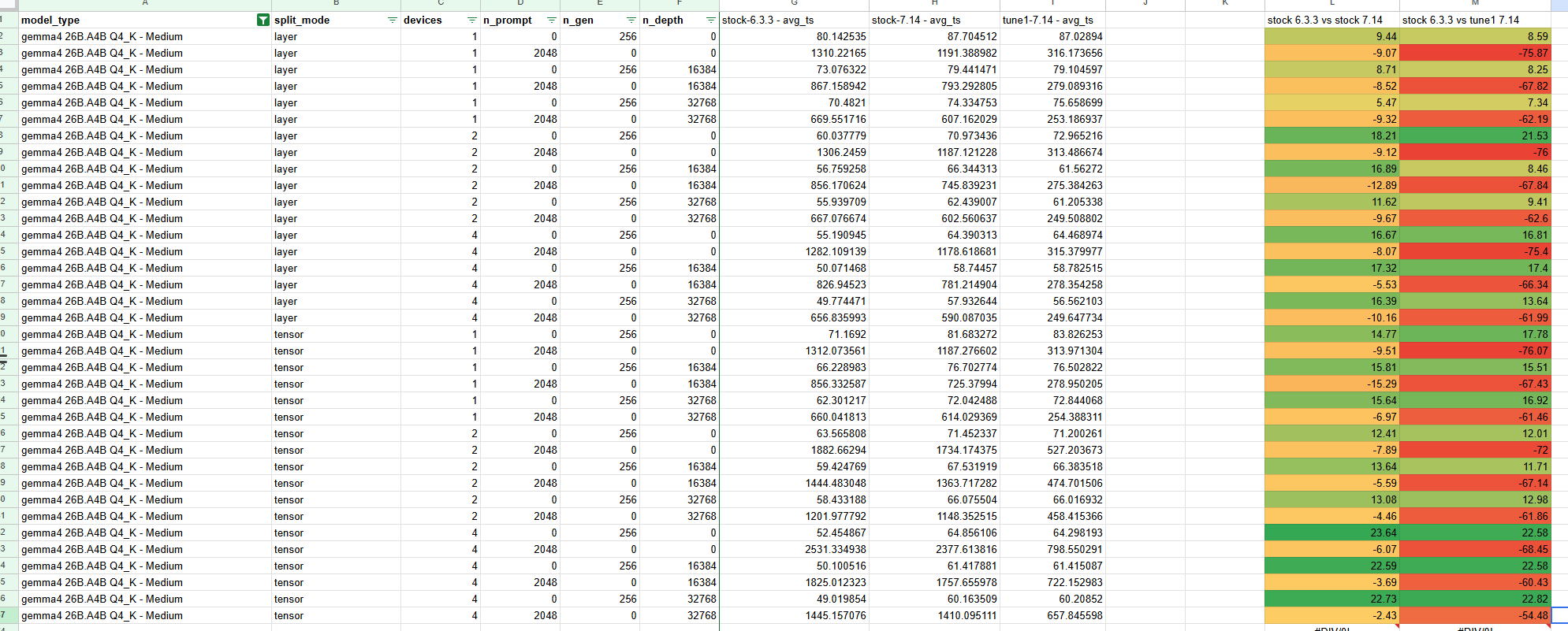
Task: Select the cell with value 80.142535
Action: click(794, 36)
